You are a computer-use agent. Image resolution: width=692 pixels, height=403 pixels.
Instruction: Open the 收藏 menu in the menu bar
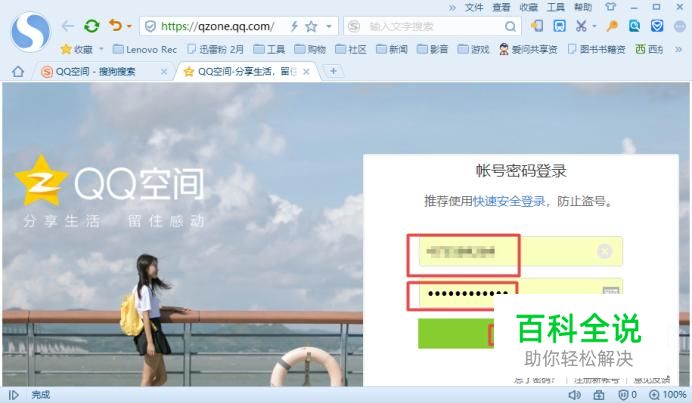click(x=529, y=8)
